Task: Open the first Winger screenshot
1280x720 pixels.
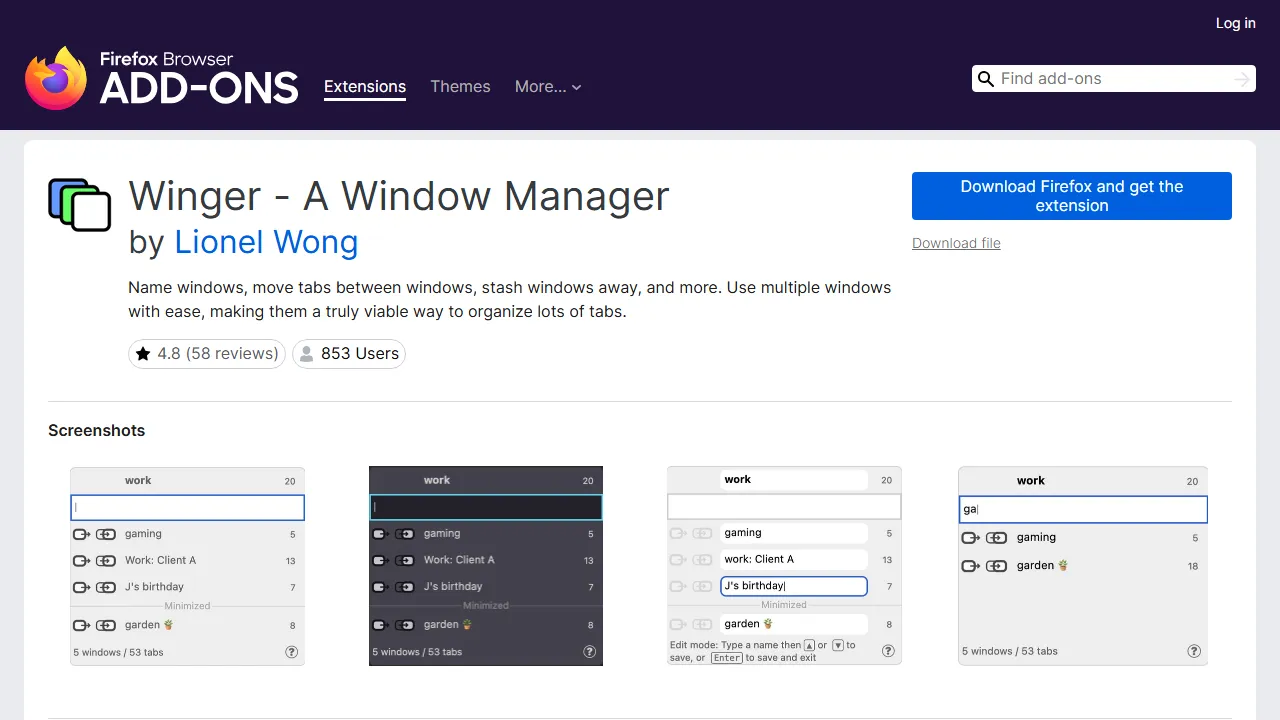Action: click(187, 564)
